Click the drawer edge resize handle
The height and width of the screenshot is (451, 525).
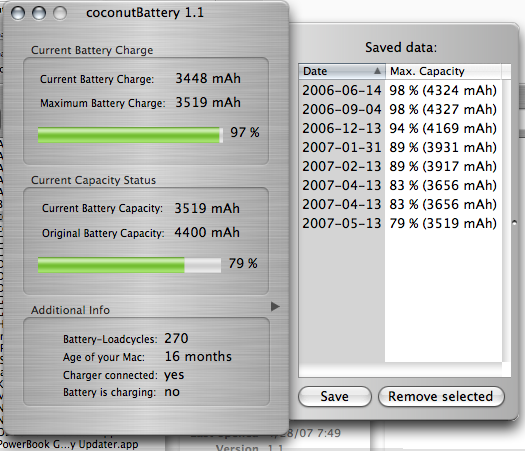(x=514, y=222)
